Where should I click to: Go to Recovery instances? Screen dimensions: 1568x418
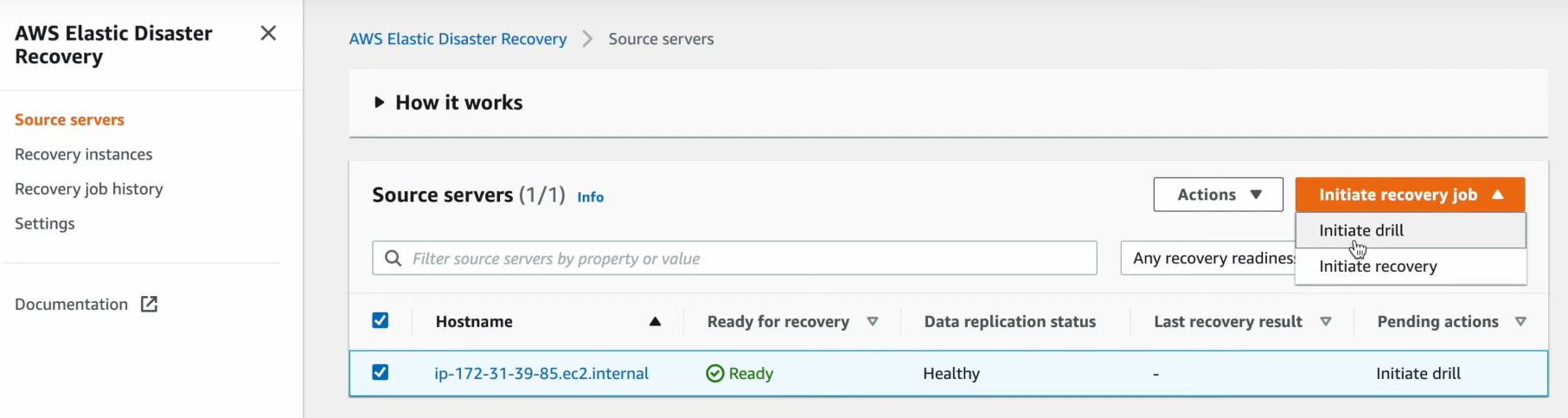click(x=83, y=154)
